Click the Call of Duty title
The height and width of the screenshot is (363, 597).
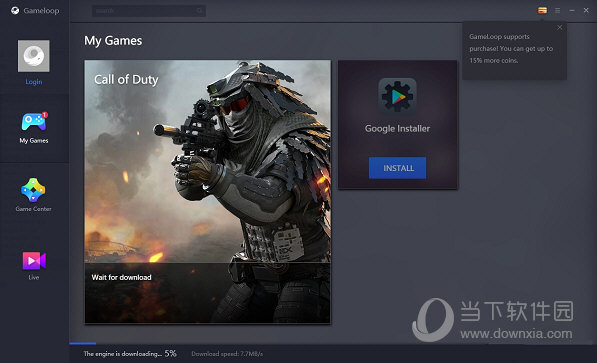pos(126,80)
